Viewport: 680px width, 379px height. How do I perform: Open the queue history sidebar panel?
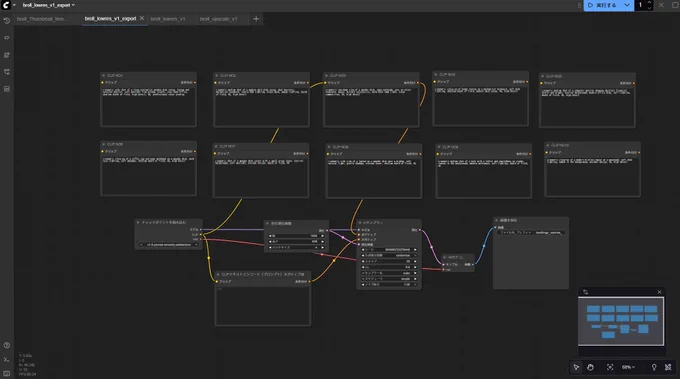click(7, 20)
